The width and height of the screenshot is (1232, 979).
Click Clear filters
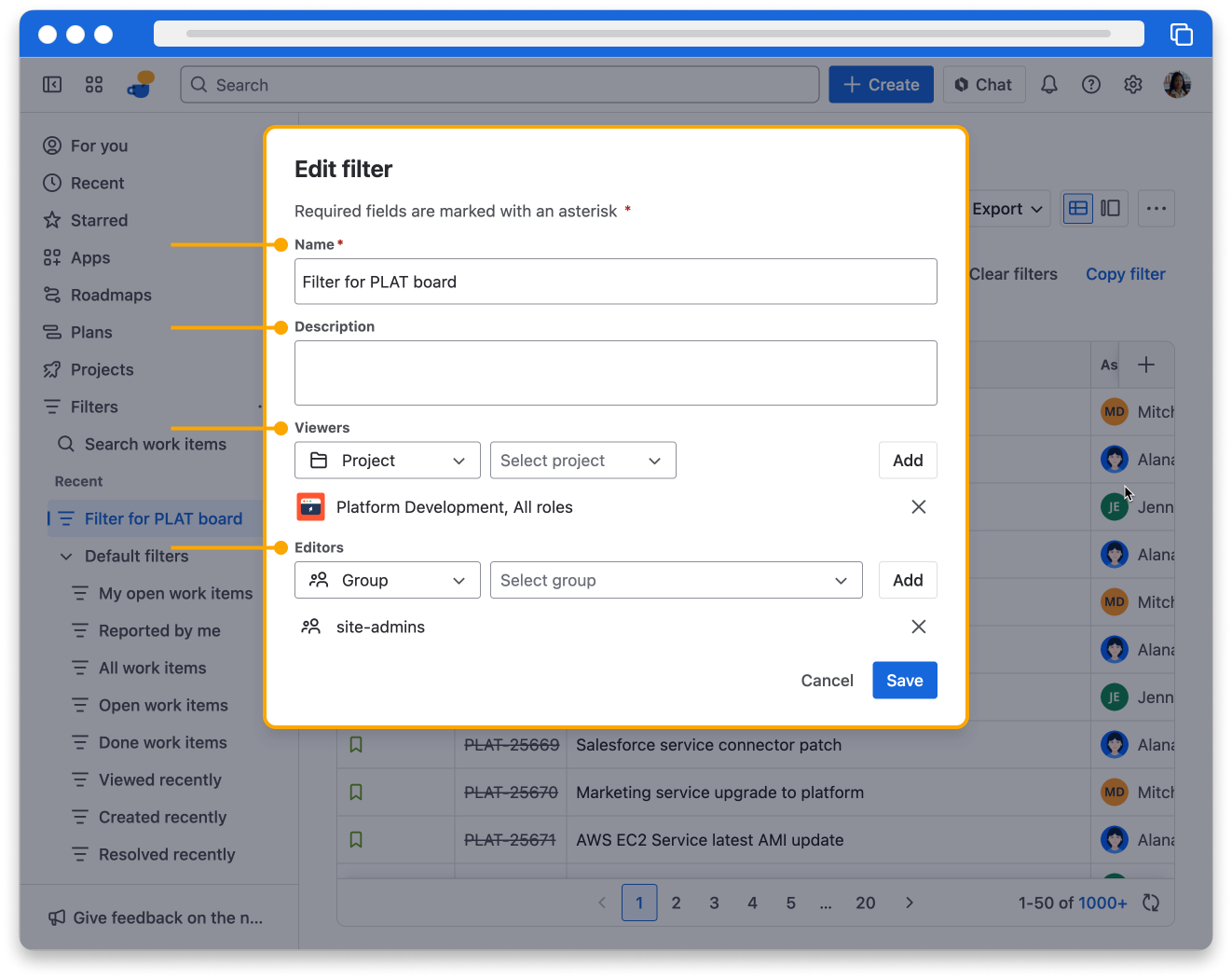pyautogui.click(x=1013, y=274)
